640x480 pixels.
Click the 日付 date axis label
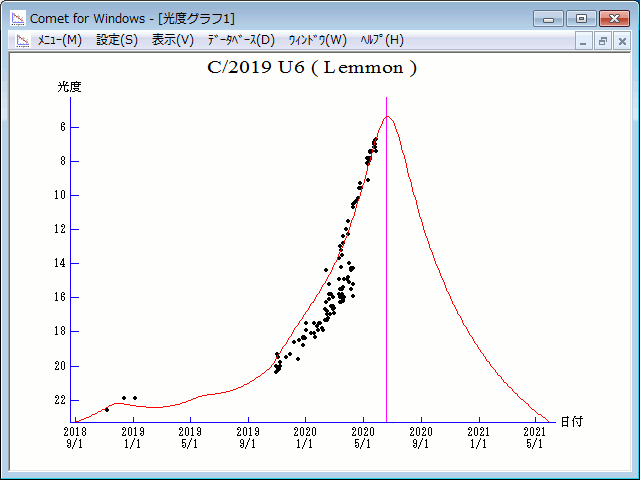(x=571, y=422)
